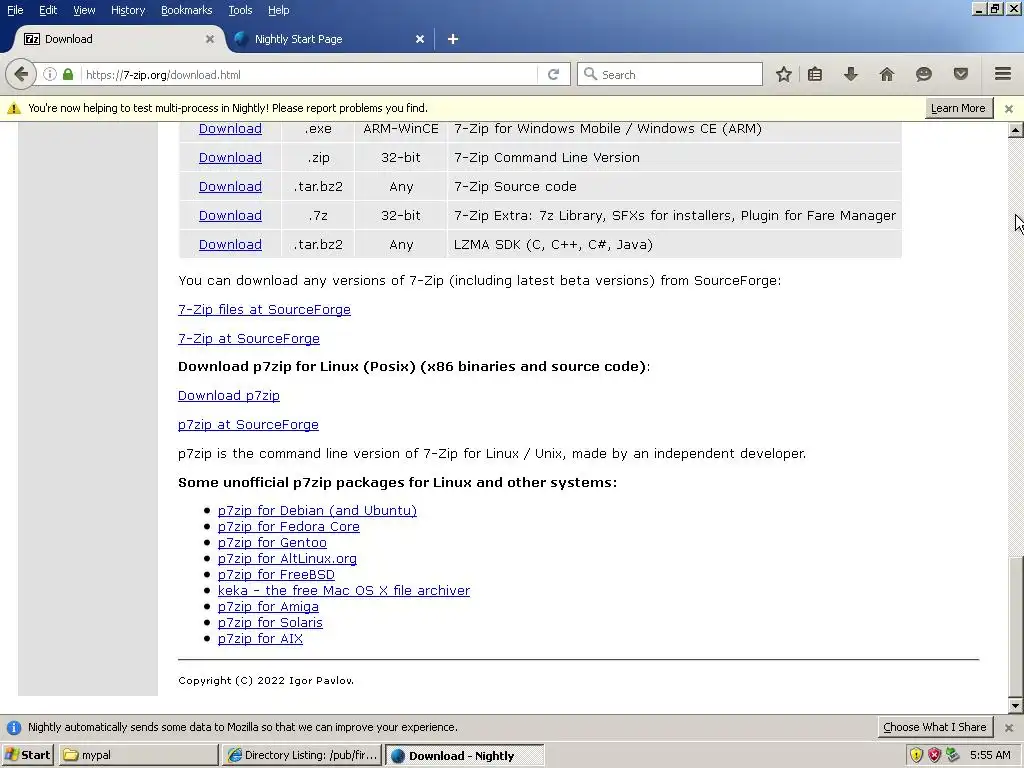Save page to Pocket icon
The image size is (1024, 768).
[x=961, y=74]
